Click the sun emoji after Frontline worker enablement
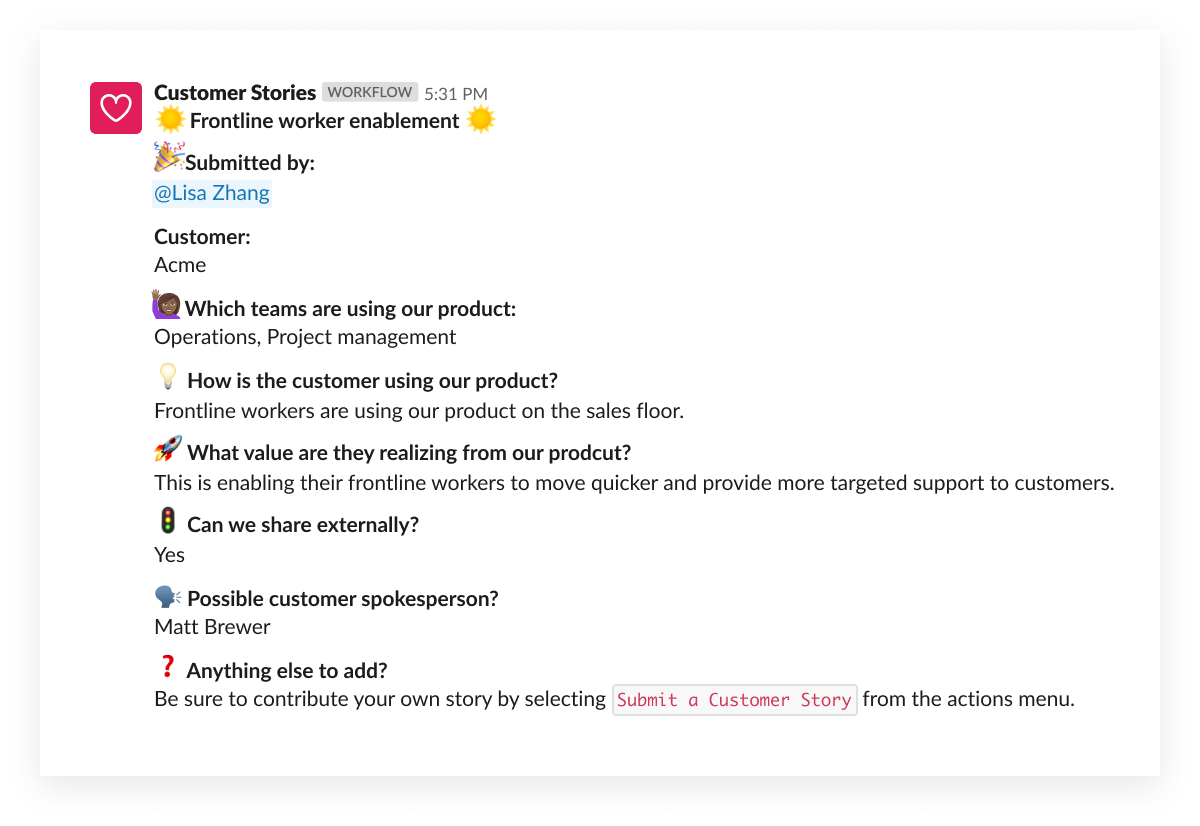Viewport: 1200px width, 826px height. pos(481,121)
